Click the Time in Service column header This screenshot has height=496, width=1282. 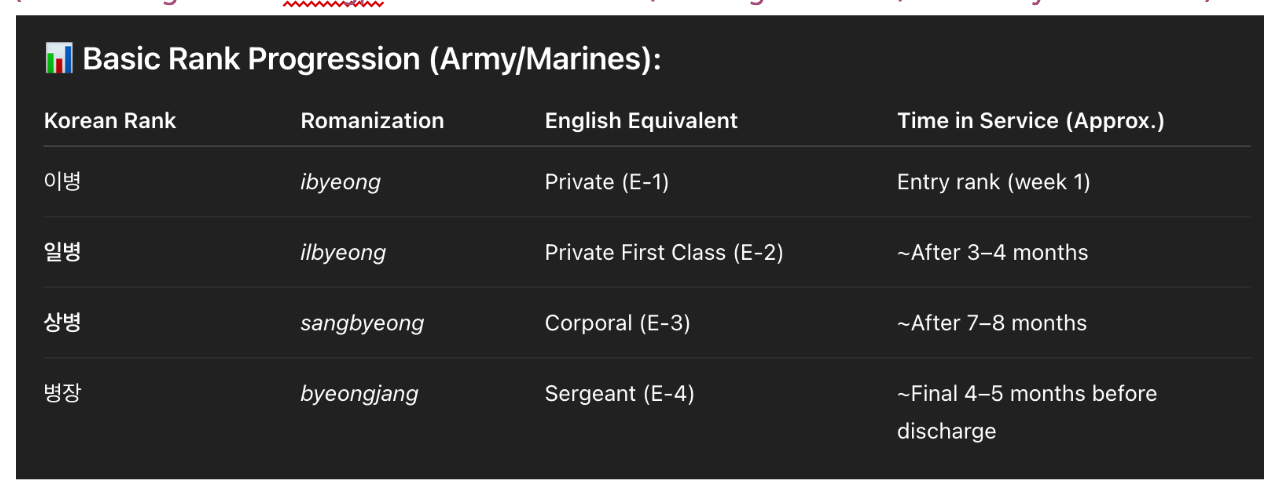click(1030, 121)
